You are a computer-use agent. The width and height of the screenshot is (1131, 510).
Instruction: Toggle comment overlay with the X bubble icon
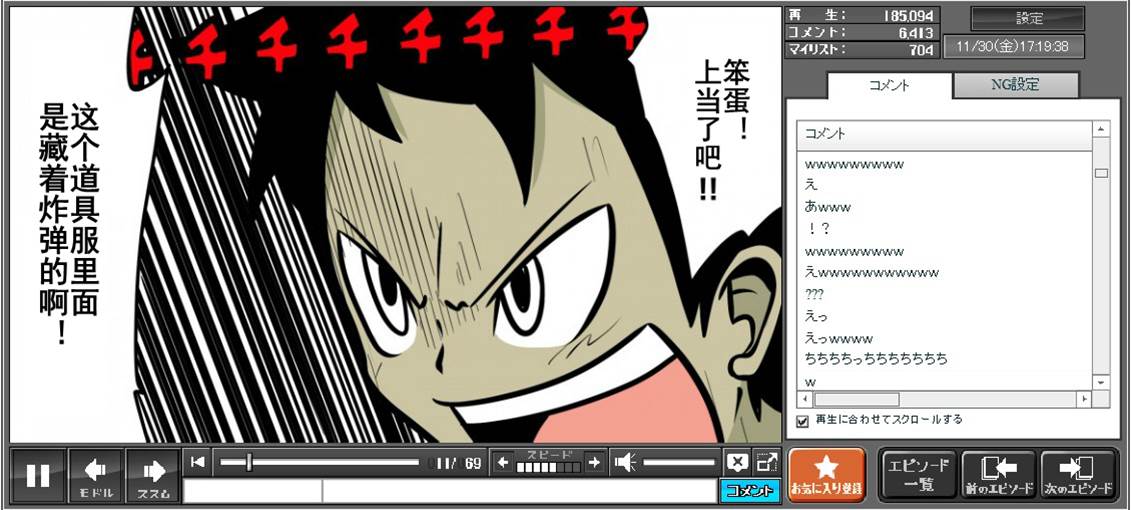737,462
